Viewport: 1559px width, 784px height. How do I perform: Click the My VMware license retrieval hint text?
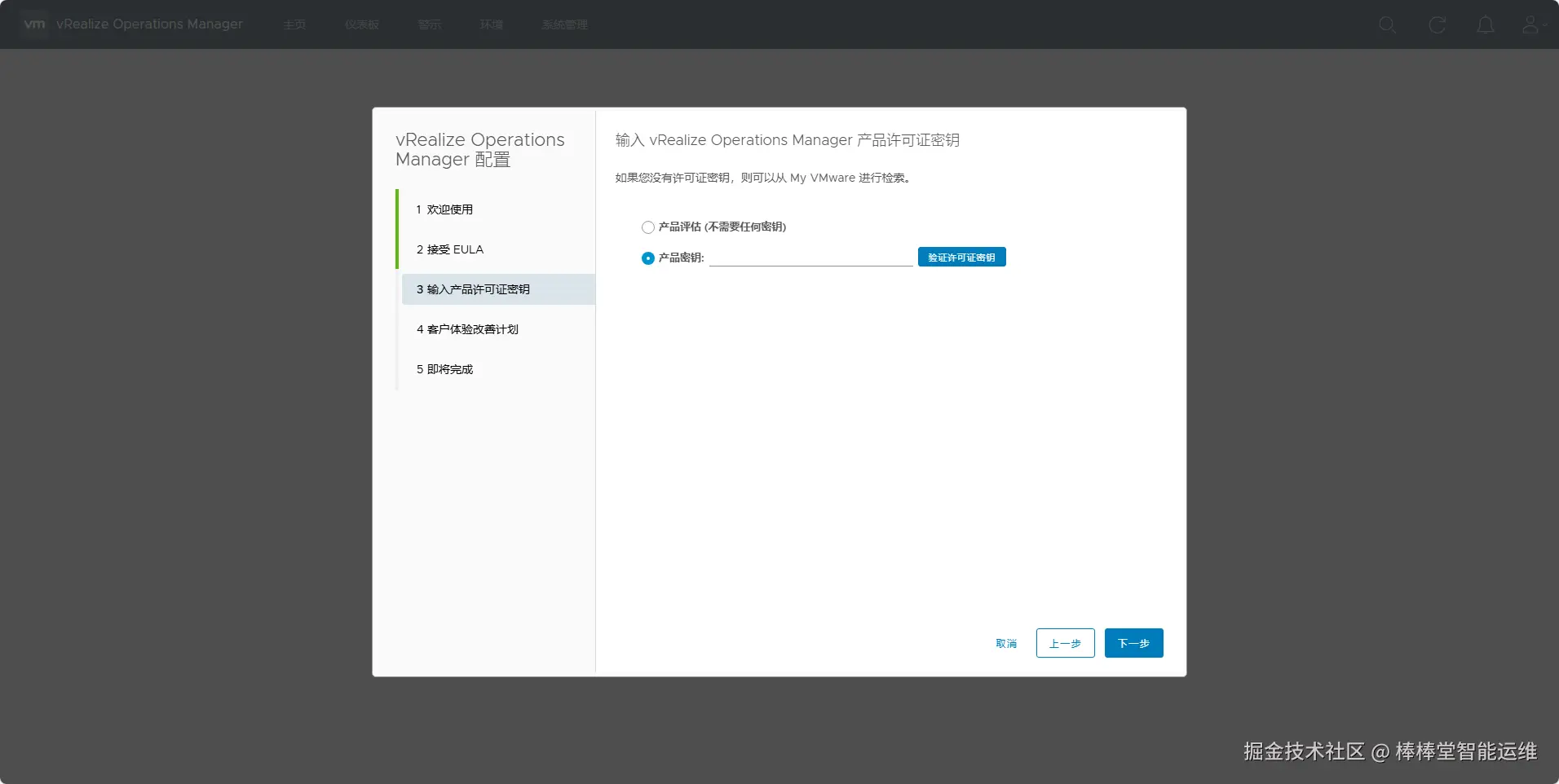point(762,178)
